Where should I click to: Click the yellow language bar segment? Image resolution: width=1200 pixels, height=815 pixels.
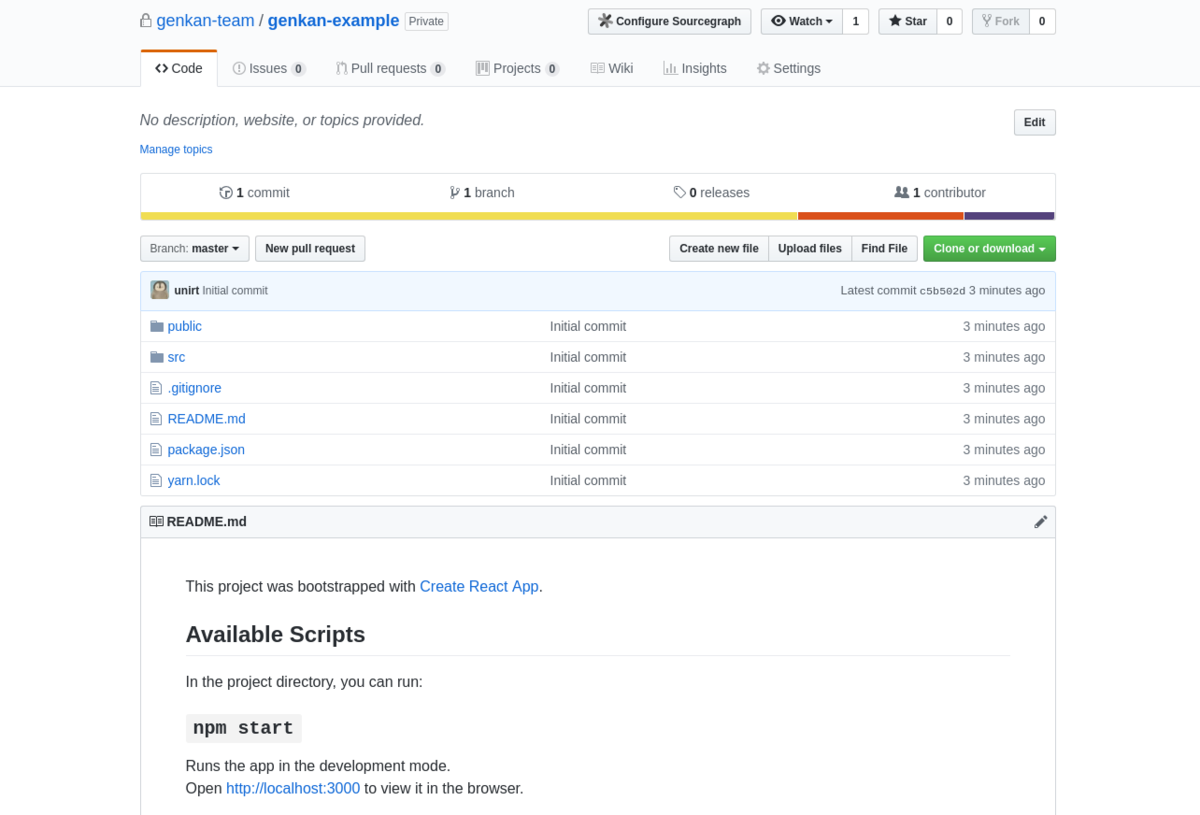469,216
